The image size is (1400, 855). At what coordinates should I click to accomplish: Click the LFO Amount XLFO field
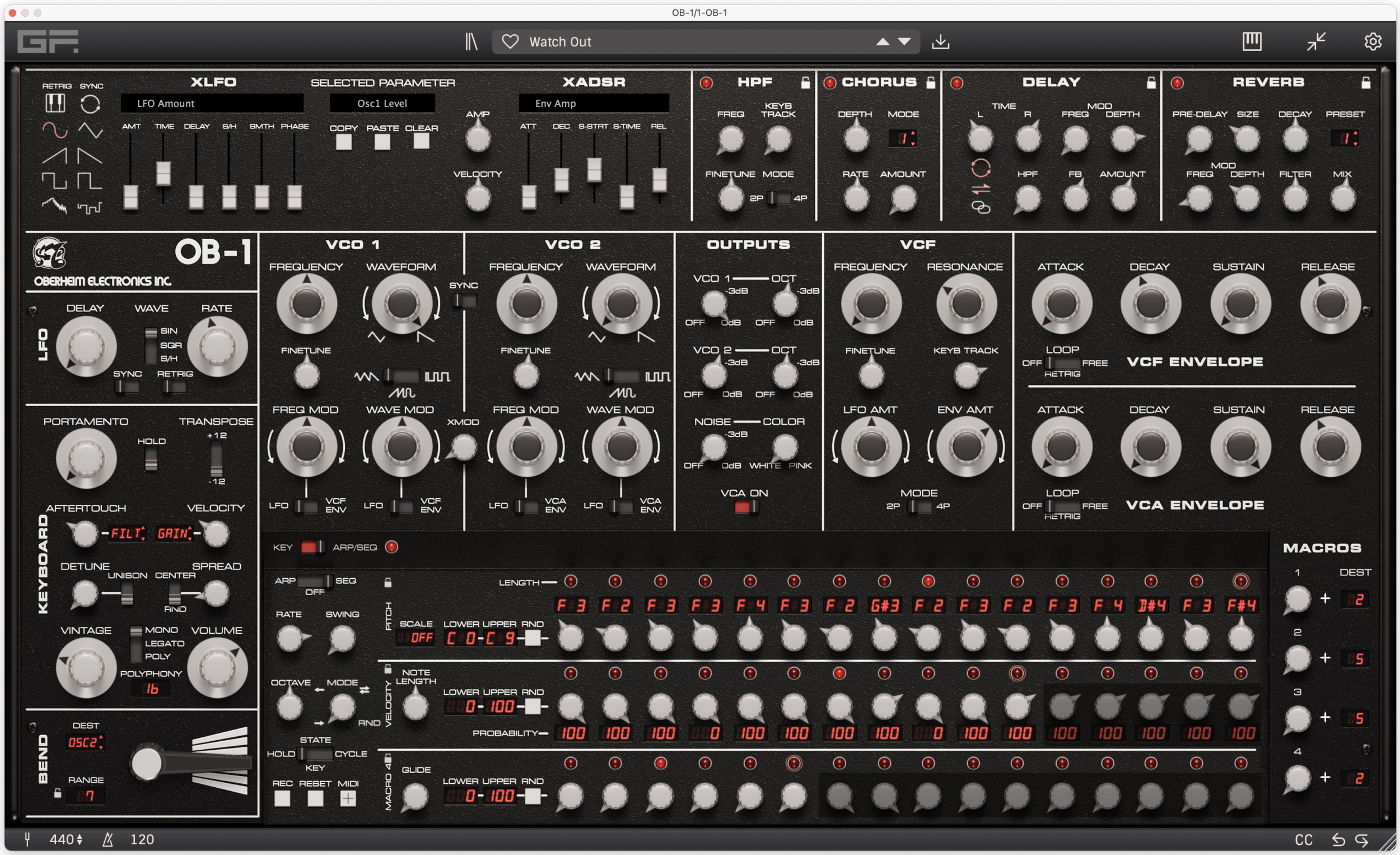(x=212, y=104)
